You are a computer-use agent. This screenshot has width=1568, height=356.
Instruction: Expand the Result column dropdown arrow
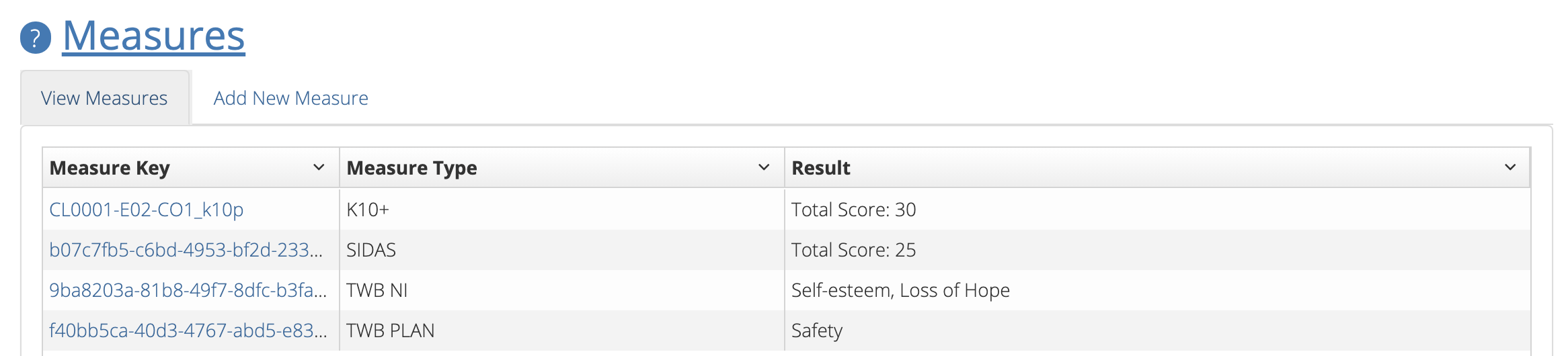(1510, 167)
